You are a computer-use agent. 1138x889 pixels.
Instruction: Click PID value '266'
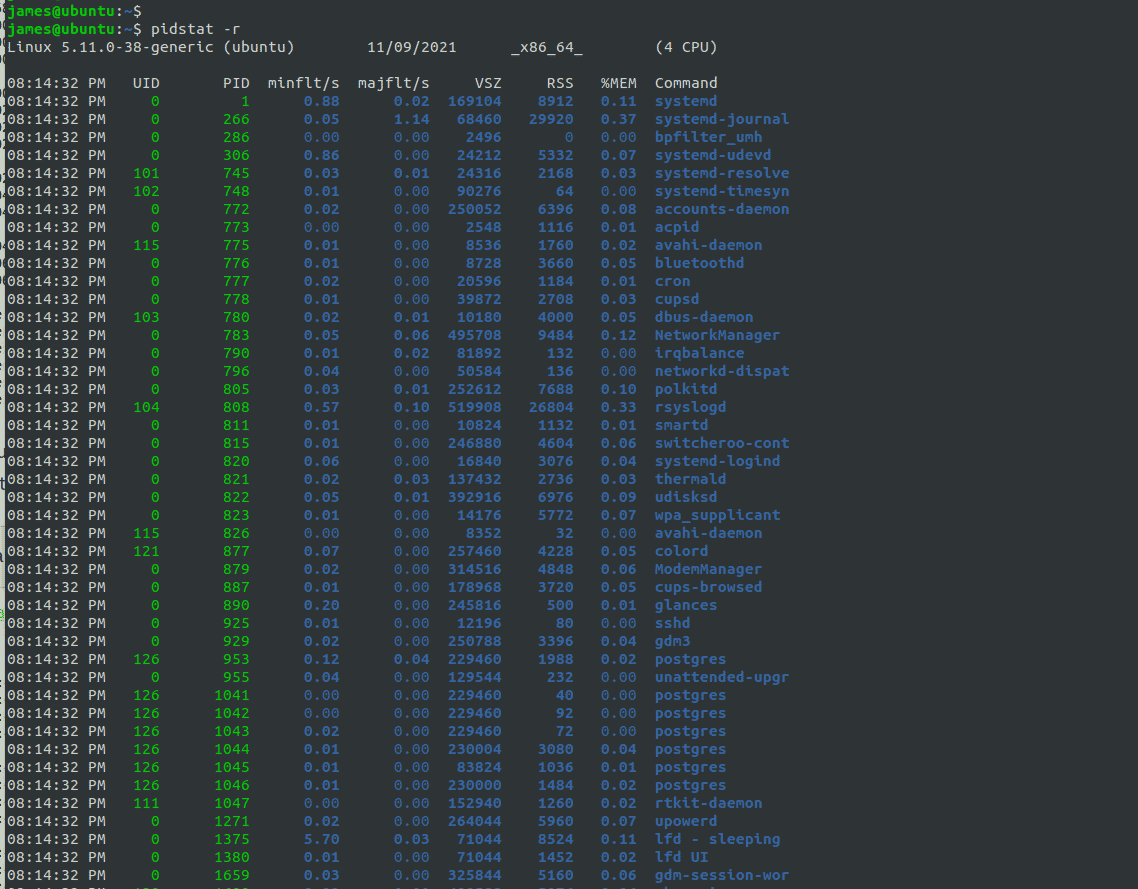point(236,119)
